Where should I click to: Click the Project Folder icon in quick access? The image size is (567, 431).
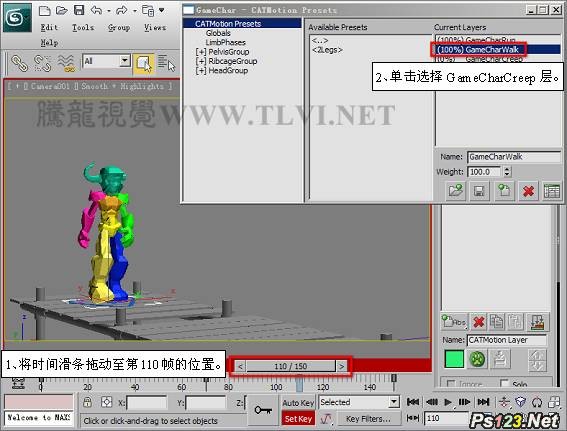click(x=148, y=11)
